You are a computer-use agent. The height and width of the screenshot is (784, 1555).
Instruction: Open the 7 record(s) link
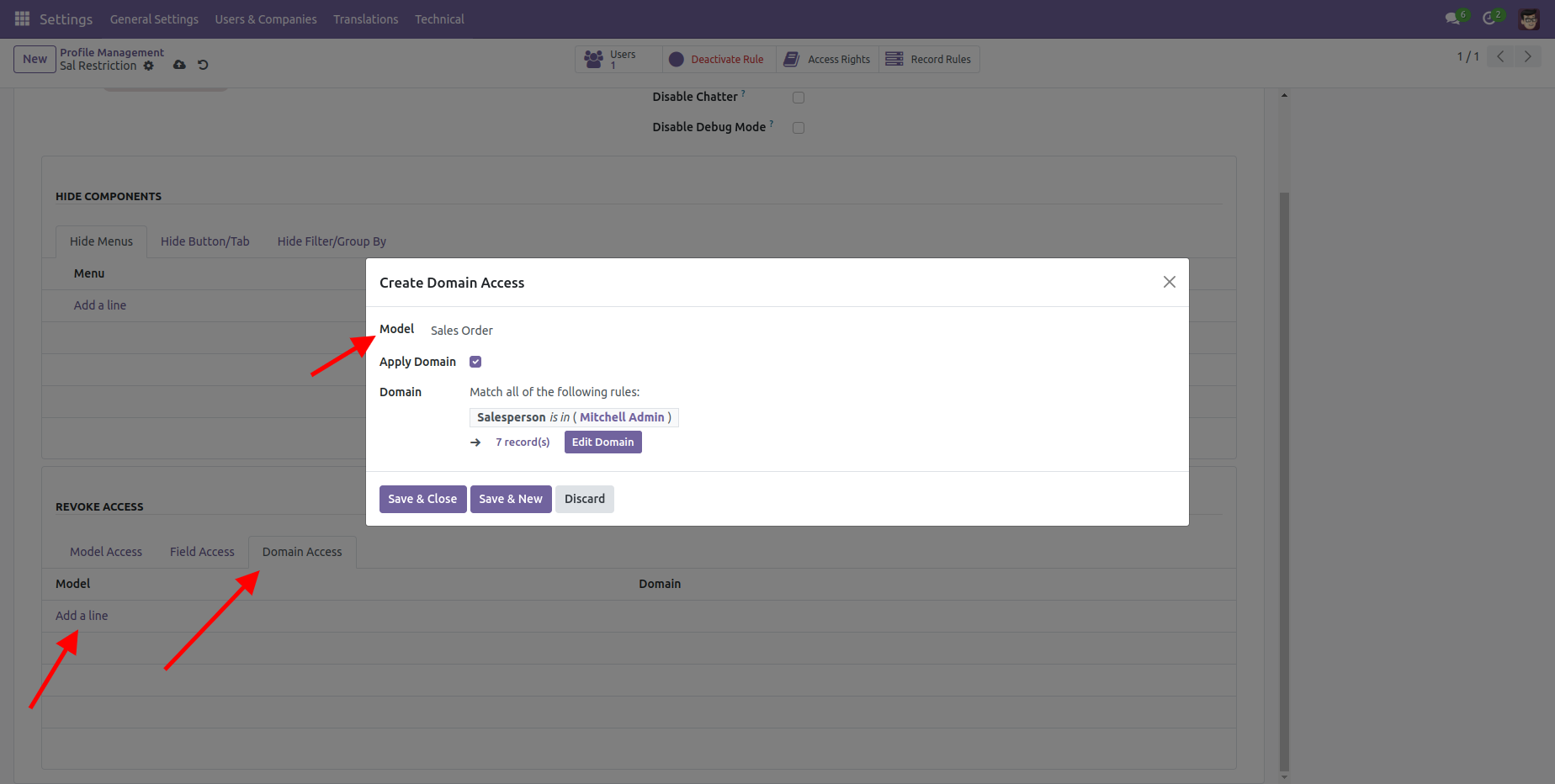pos(523,442)
